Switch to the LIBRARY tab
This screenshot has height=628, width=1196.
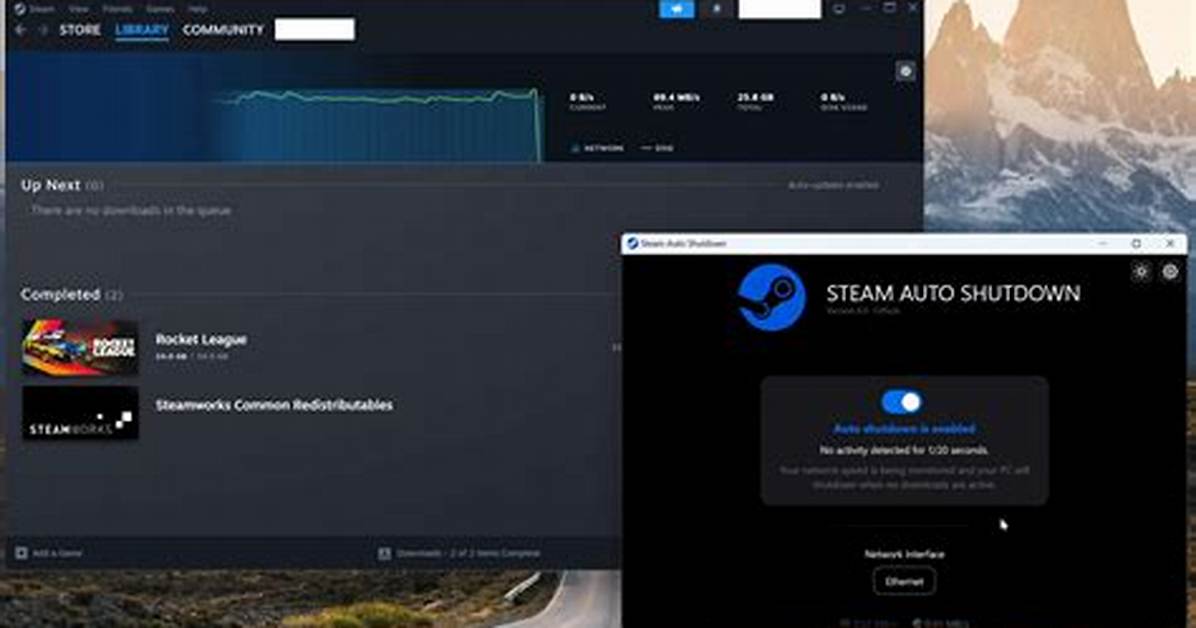142,30
